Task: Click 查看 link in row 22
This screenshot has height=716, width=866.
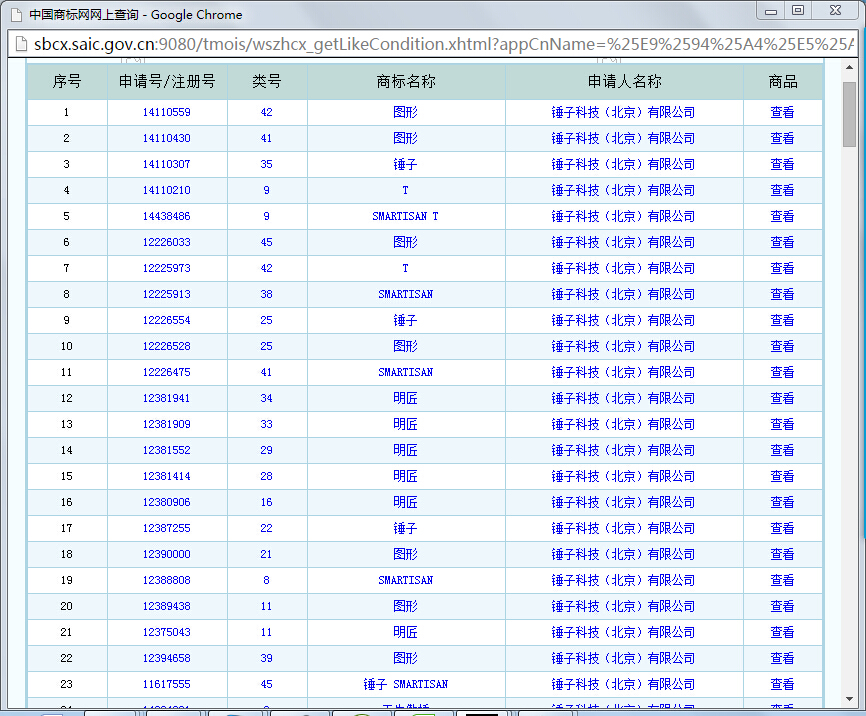Action: tap(782, 657)
